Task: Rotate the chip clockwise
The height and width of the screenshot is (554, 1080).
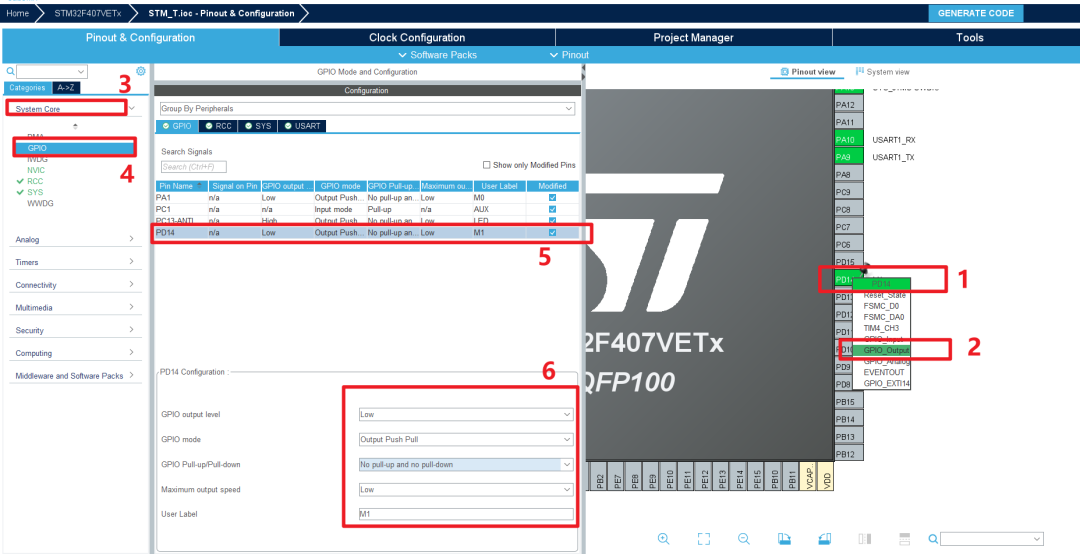Action: pyautogui.click(x=784, y=539)
